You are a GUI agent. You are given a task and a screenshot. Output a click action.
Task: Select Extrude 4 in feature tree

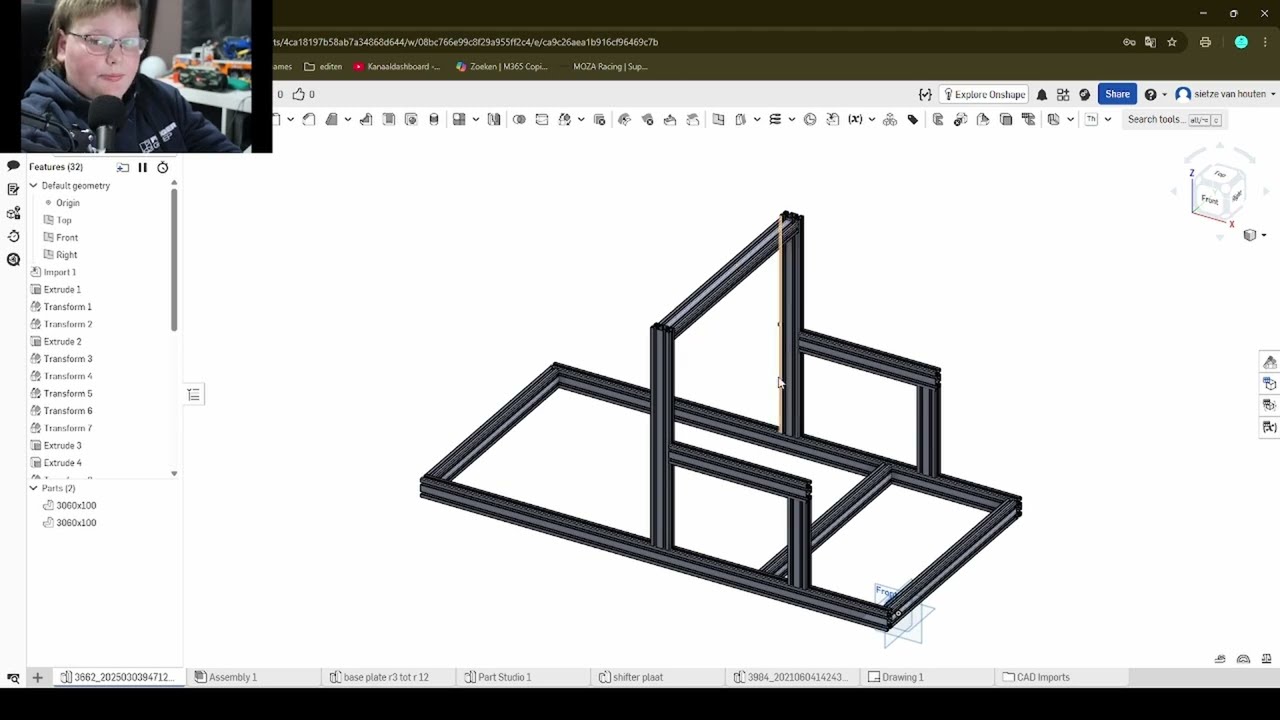click(x=62, y=463)
